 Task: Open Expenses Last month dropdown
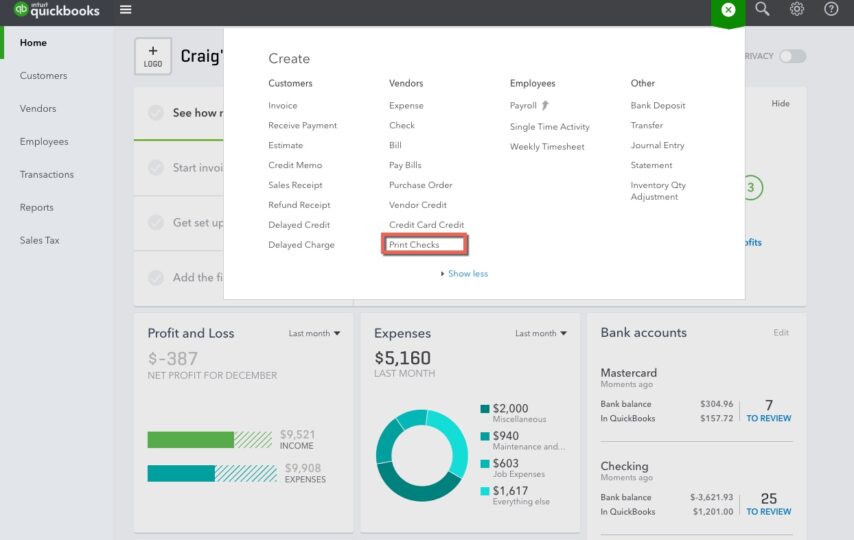[x=541, y=333]
